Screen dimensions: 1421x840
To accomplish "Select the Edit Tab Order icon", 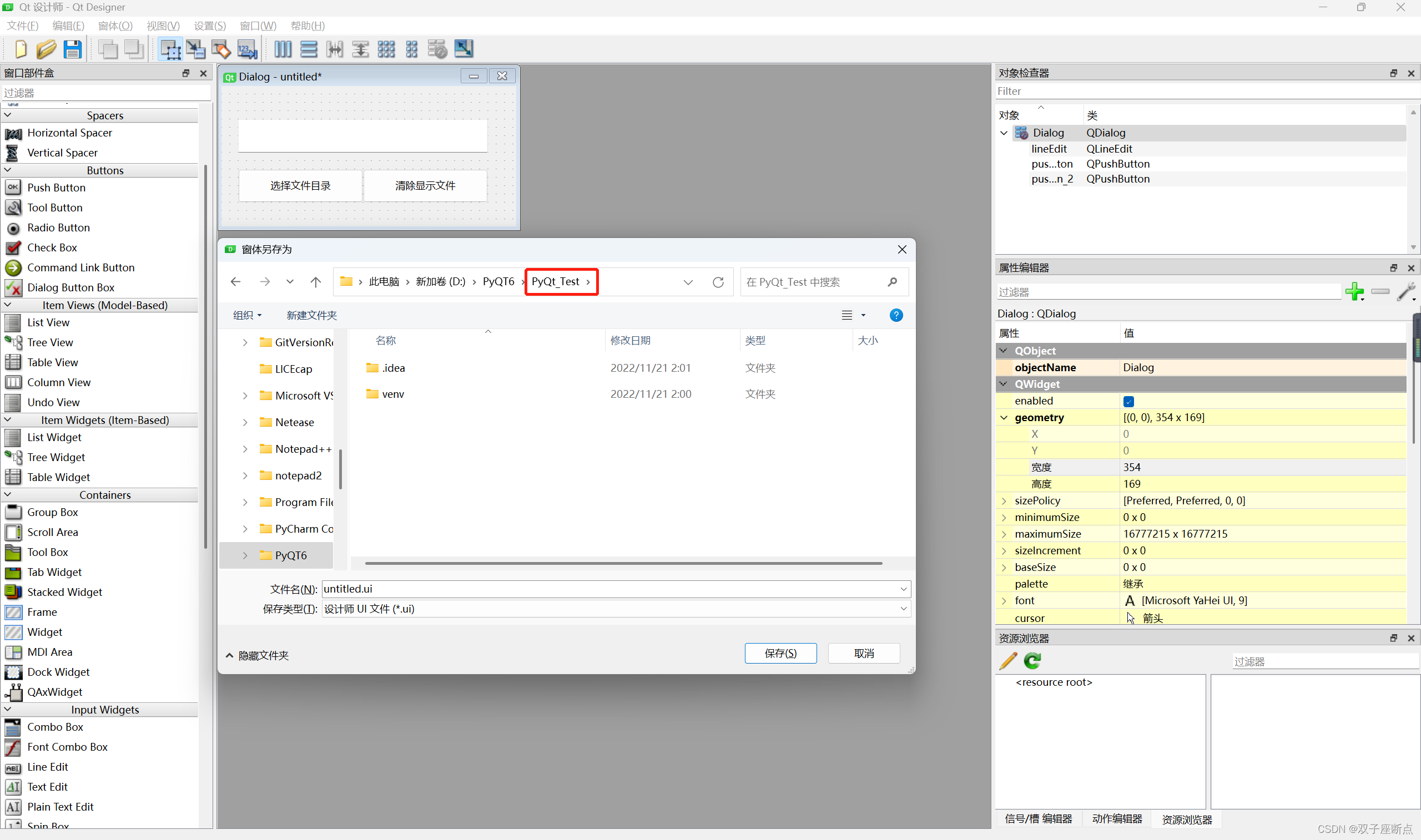I will click(247, 49).
